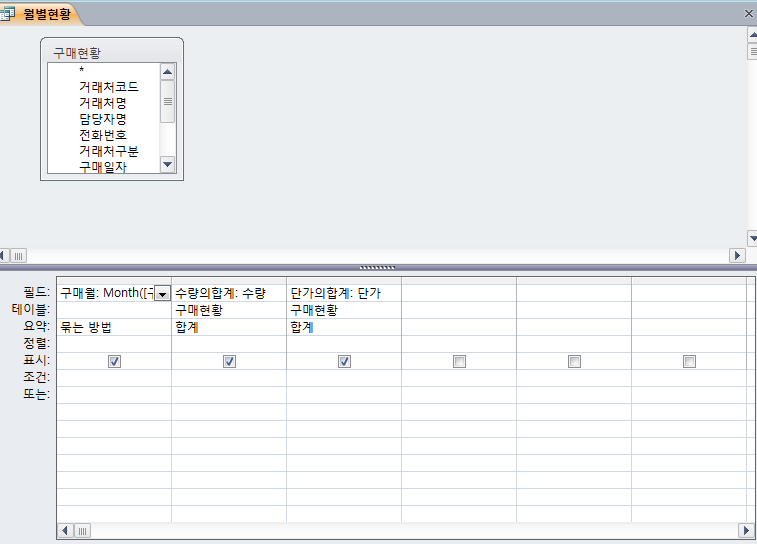Click the 합계 summary cell under 수량의합계
This screenshot has height=544, width=757.
(229, 327)
